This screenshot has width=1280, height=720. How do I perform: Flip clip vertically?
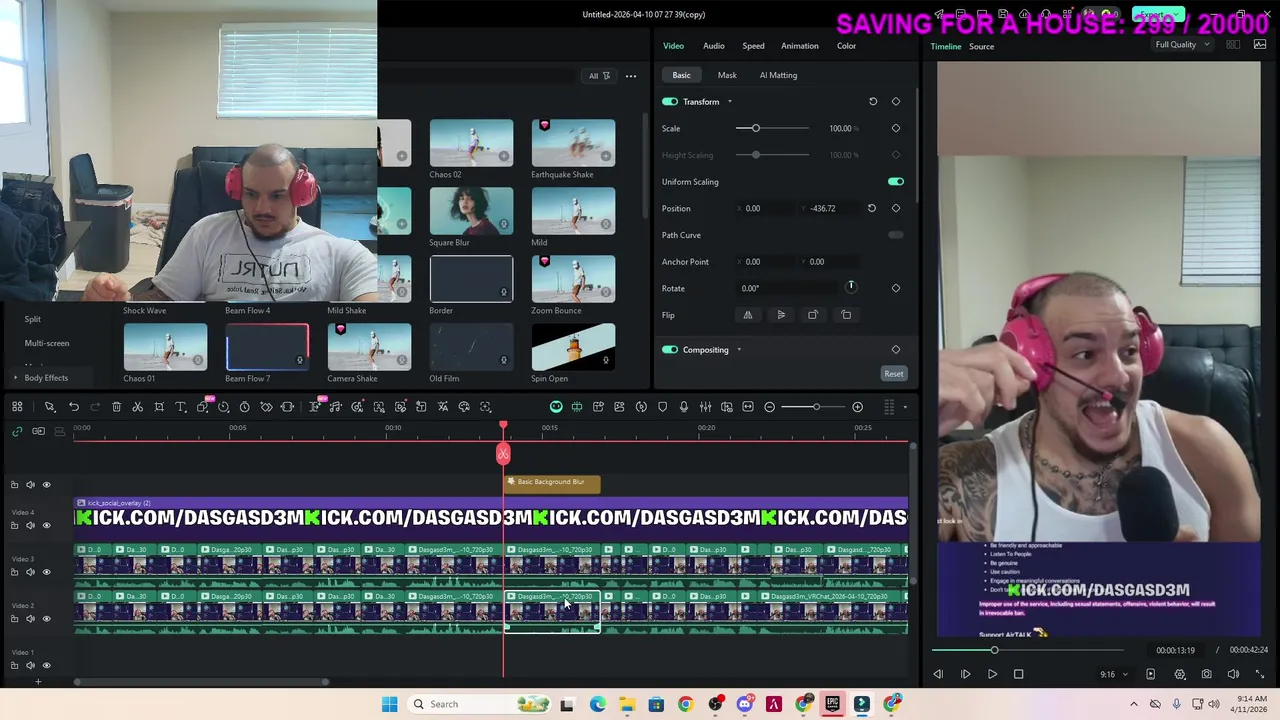click(x=781, y=315)
